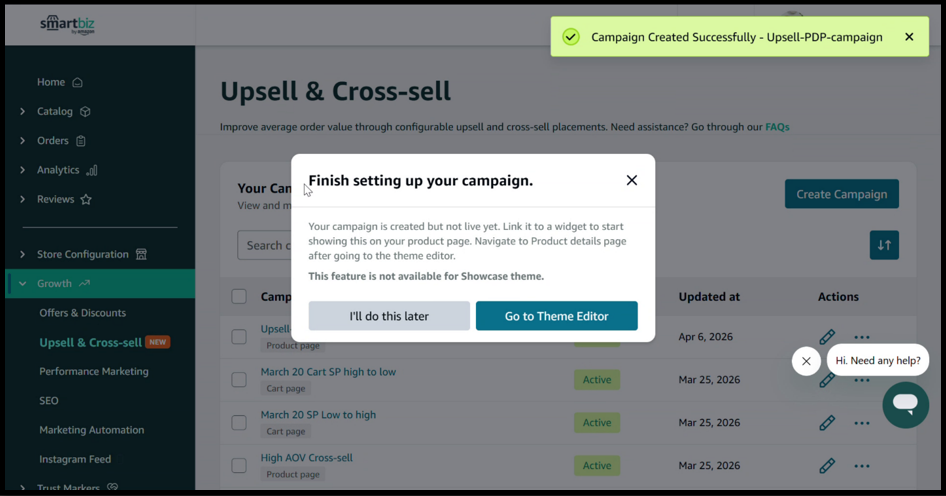Click the Go to Theme Editor button

point(556,316)
